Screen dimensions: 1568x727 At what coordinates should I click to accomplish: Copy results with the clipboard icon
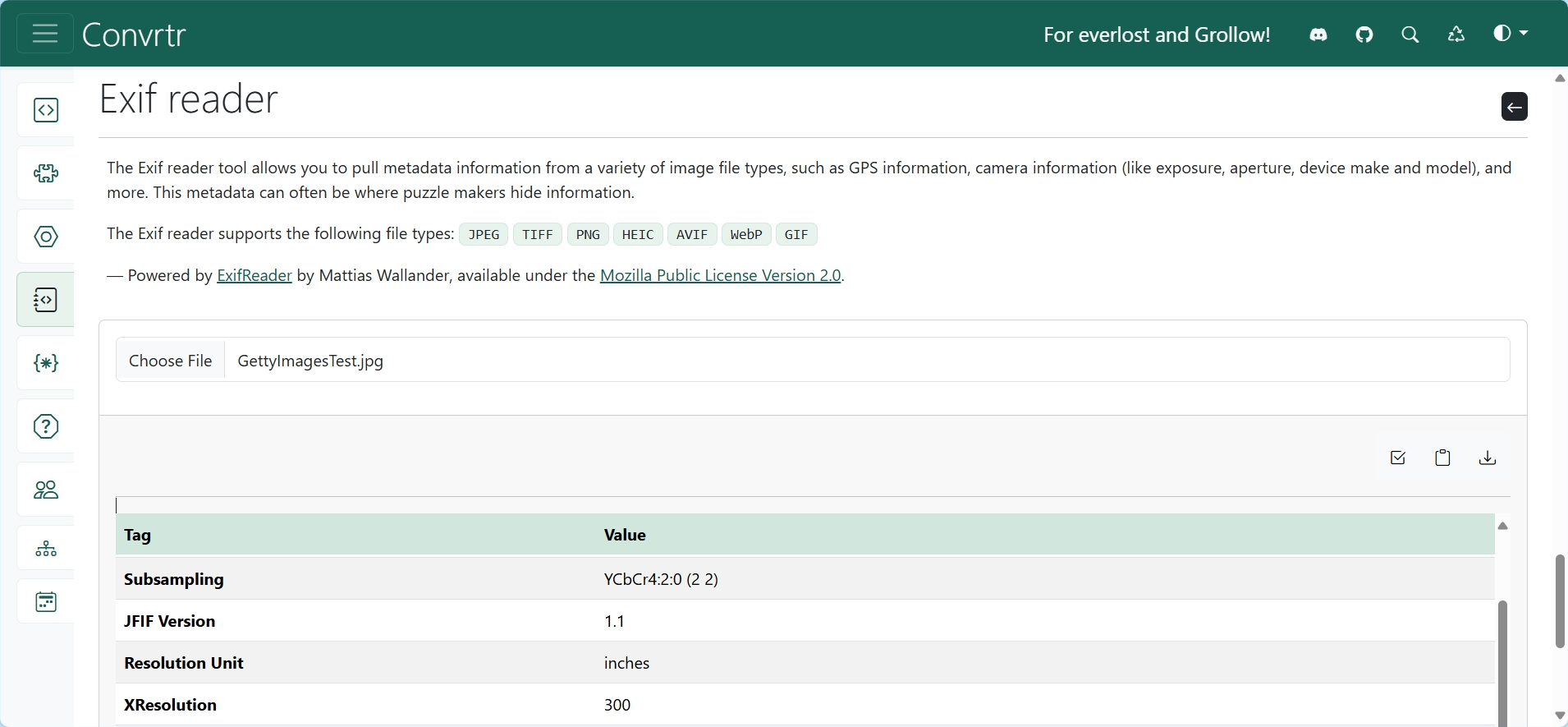point(1442,458)
